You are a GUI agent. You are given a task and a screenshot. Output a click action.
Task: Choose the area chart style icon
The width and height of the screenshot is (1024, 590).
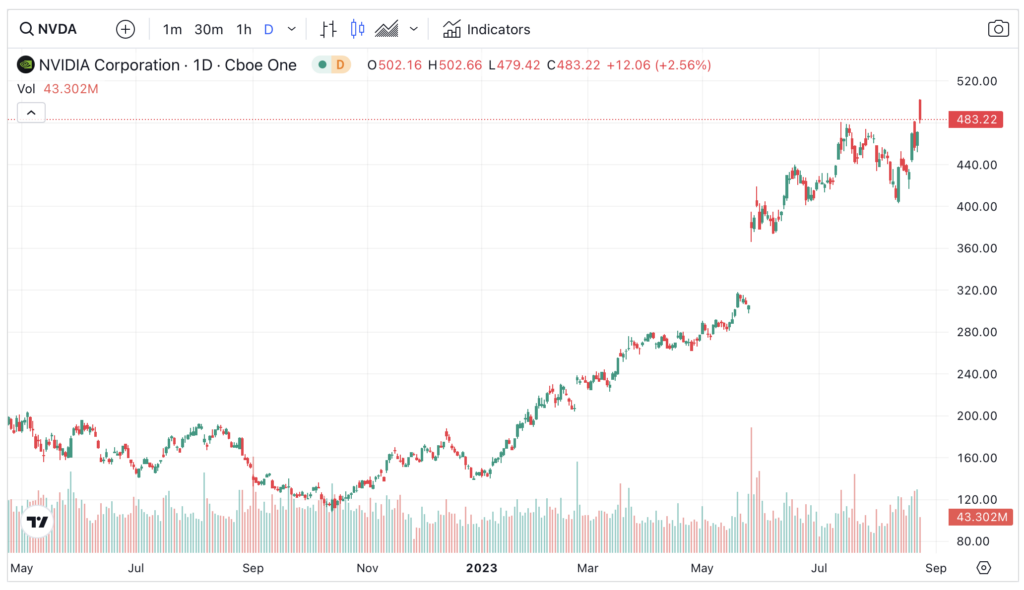pos(387,29)
